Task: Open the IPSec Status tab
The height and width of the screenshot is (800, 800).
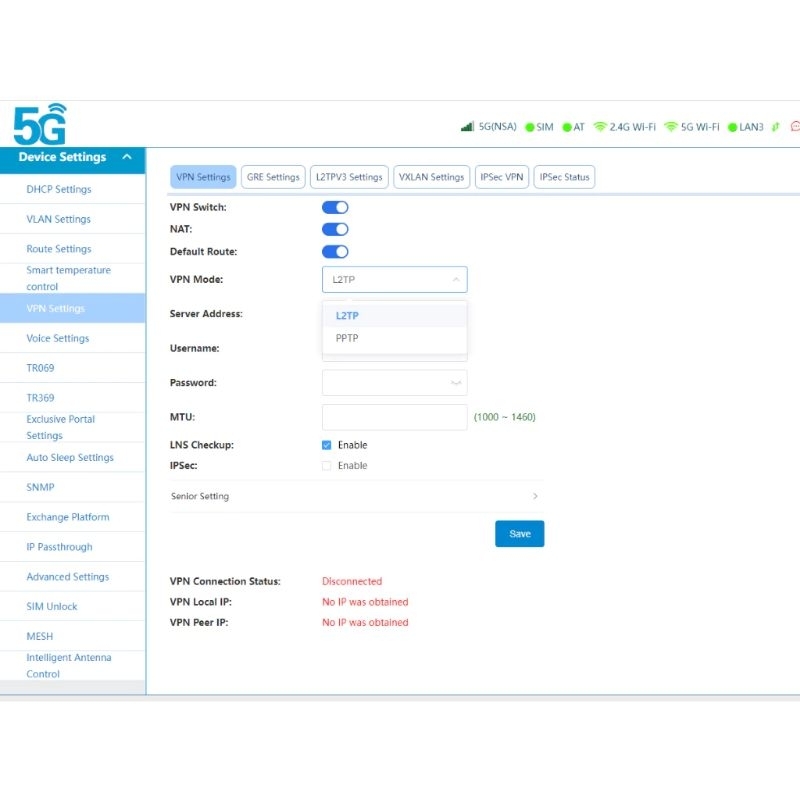Action: click(x=564, y=177)
